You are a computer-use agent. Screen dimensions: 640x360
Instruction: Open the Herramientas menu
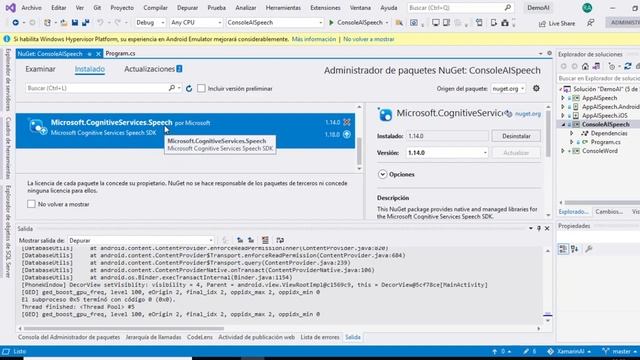pos(283,8)
